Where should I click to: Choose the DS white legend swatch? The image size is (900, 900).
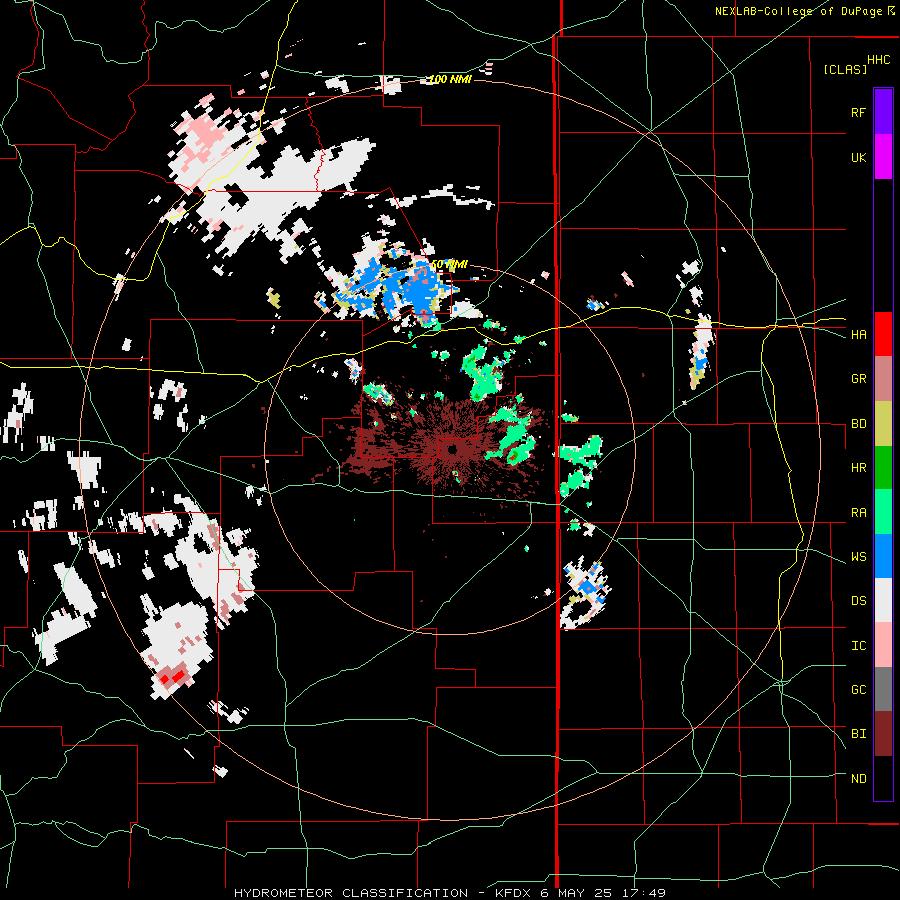(883, 600)
